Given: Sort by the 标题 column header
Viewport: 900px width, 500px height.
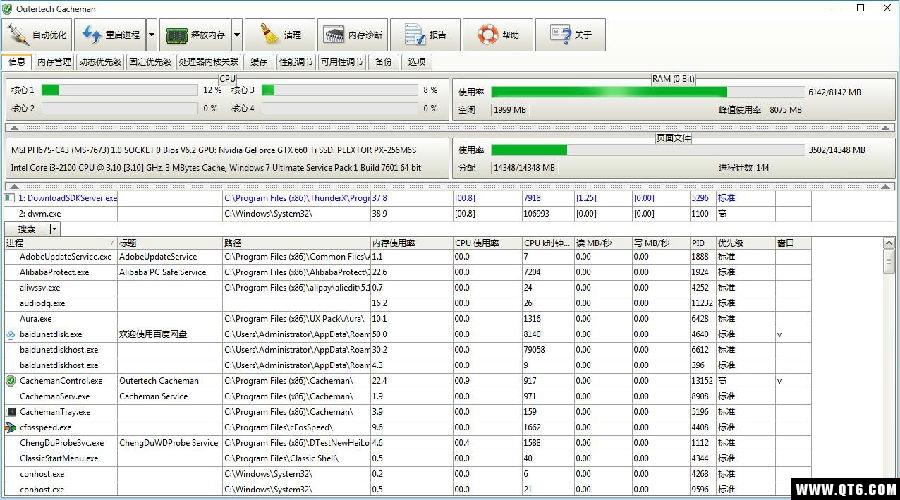Looking at the screenshot, I should (170, 243).
